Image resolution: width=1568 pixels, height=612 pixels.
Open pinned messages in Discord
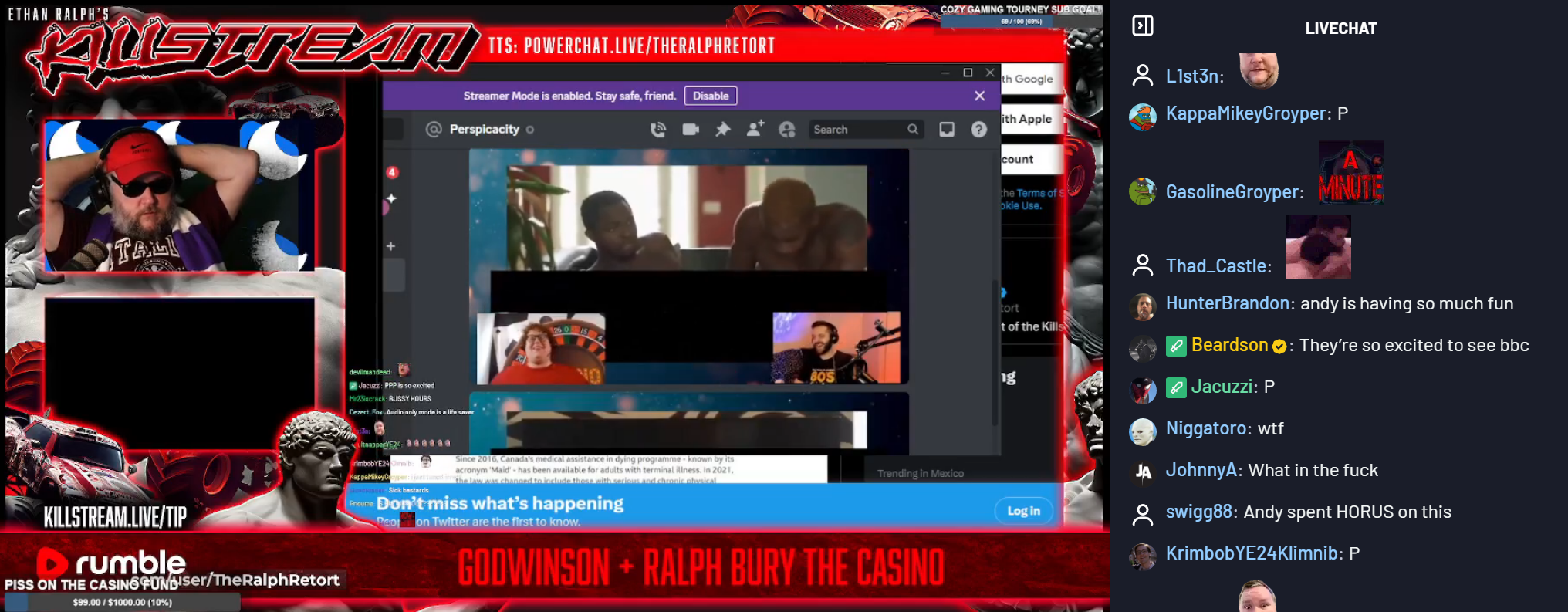[x=723, y=130]
